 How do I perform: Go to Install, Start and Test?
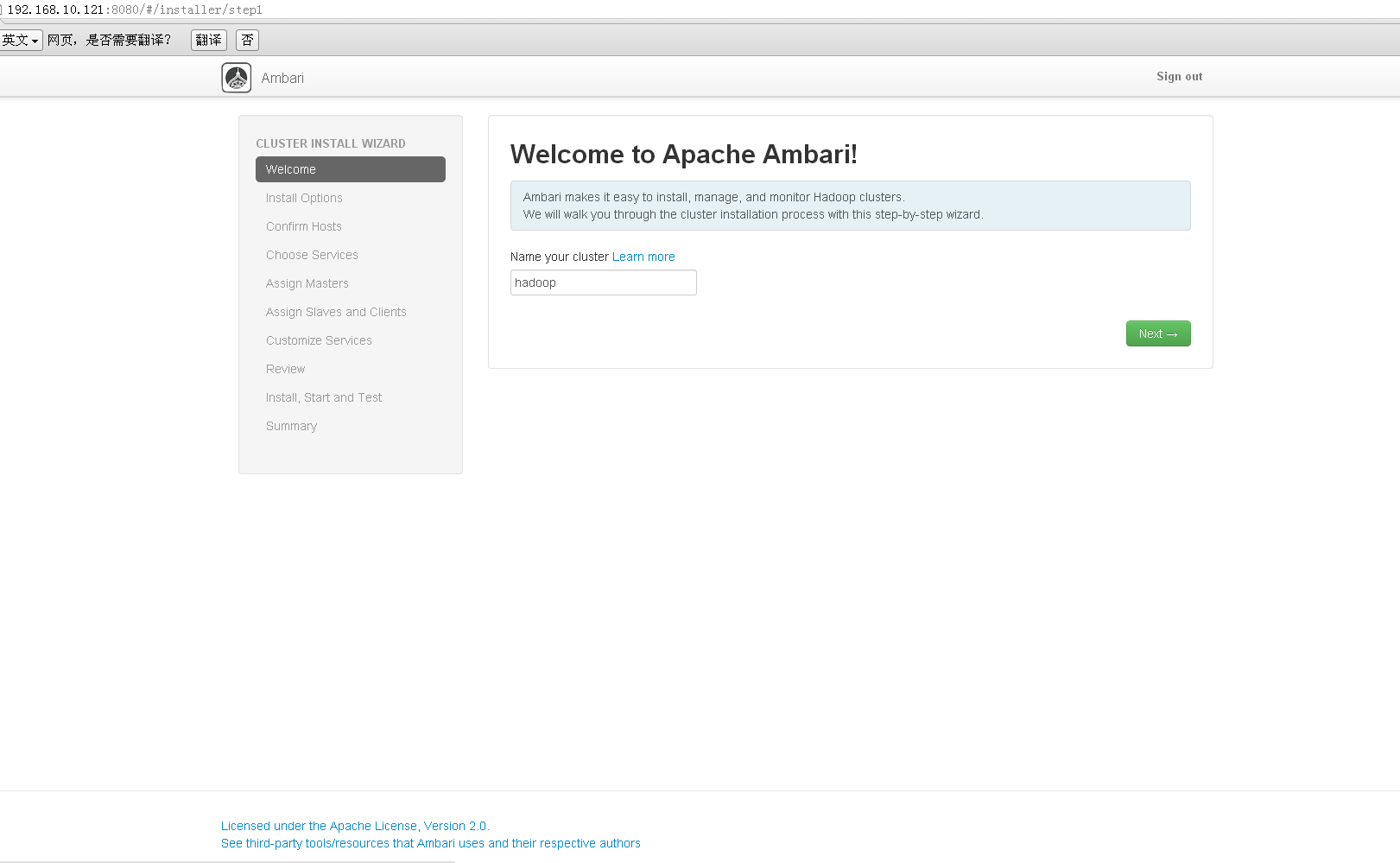(324, 397)
